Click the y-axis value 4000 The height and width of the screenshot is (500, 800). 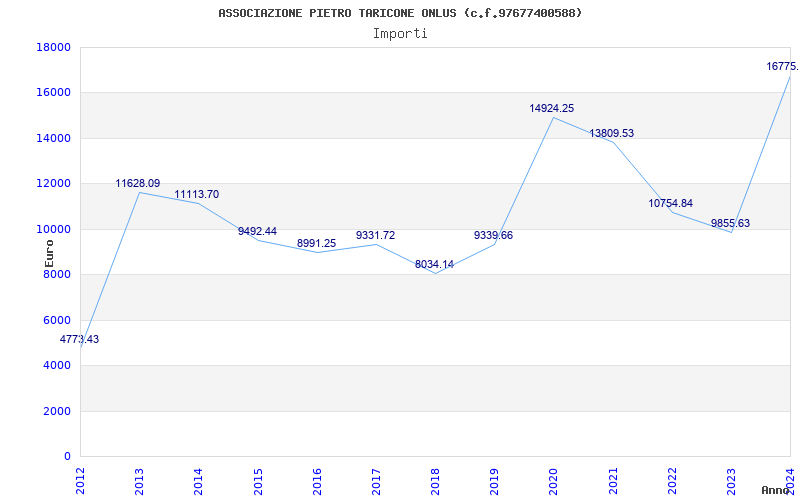(57, 366)
